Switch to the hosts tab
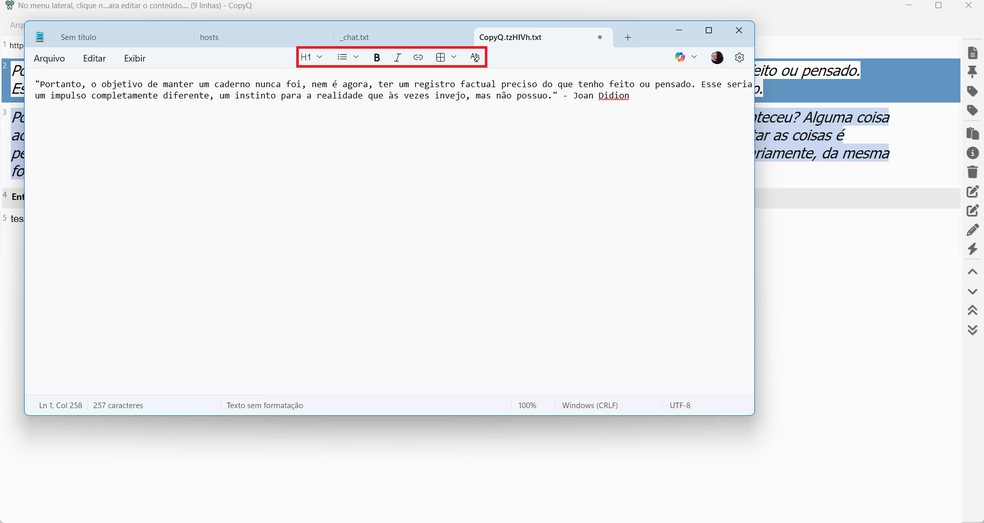Screen dimensions: 984x523 pyautogui.click(x=209, y=37)
